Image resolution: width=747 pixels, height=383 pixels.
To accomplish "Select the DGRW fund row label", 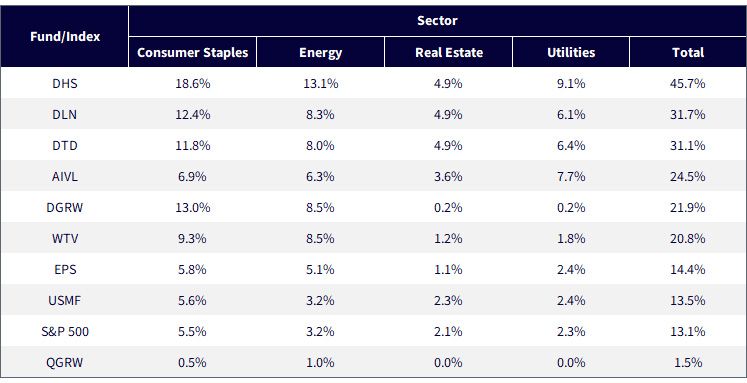I will [x=65, y=207].
